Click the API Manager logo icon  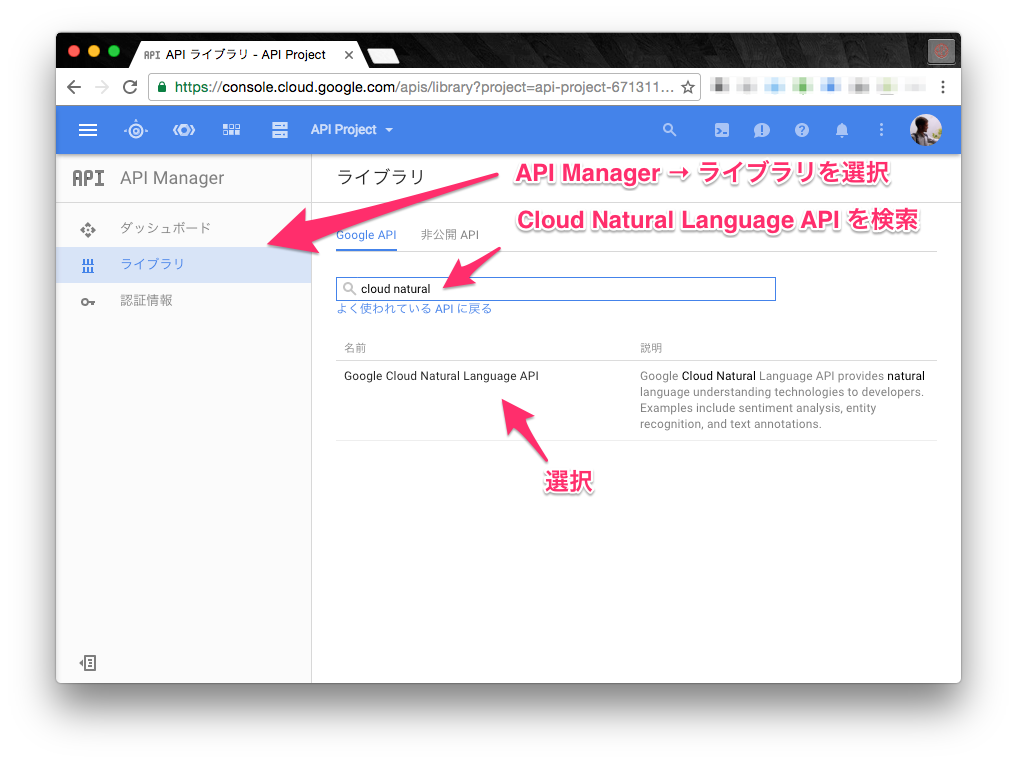click(88, 178)
